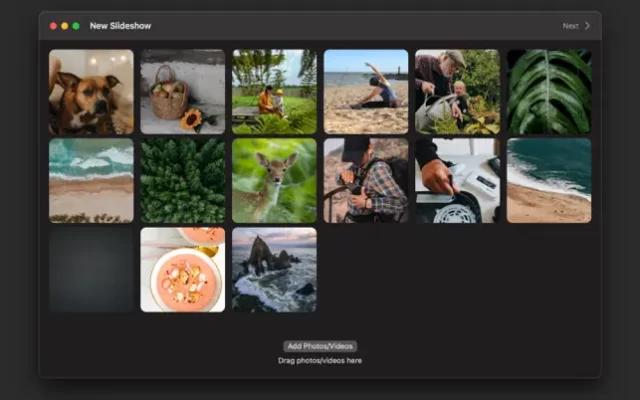Image resolution: width=640 pixels, height=400 pixels.
Task: Click the green palm leaf photo
Action: pos(549,92)
